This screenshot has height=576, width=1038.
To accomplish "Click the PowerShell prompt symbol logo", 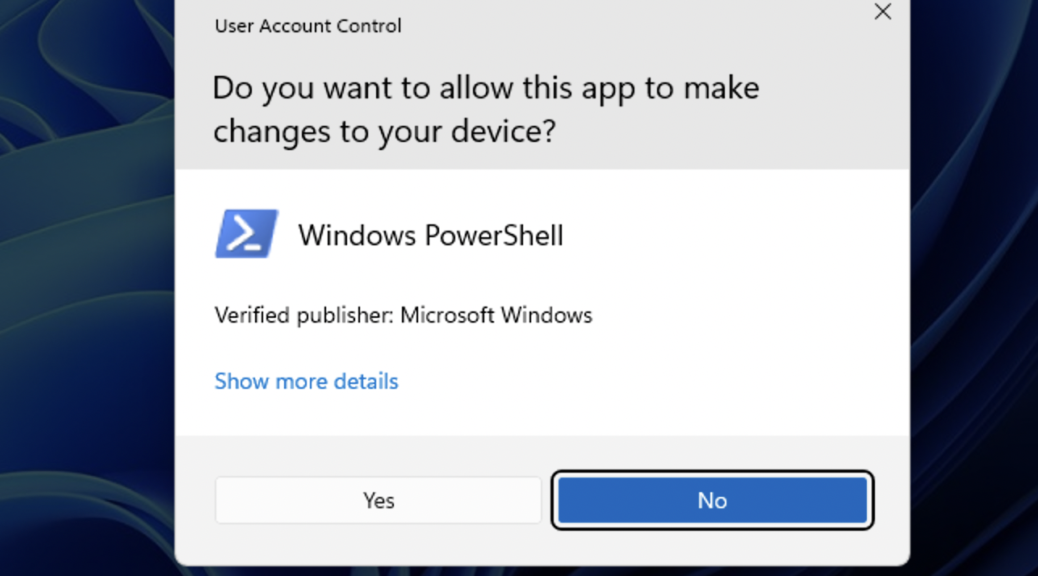I will 246,234.
